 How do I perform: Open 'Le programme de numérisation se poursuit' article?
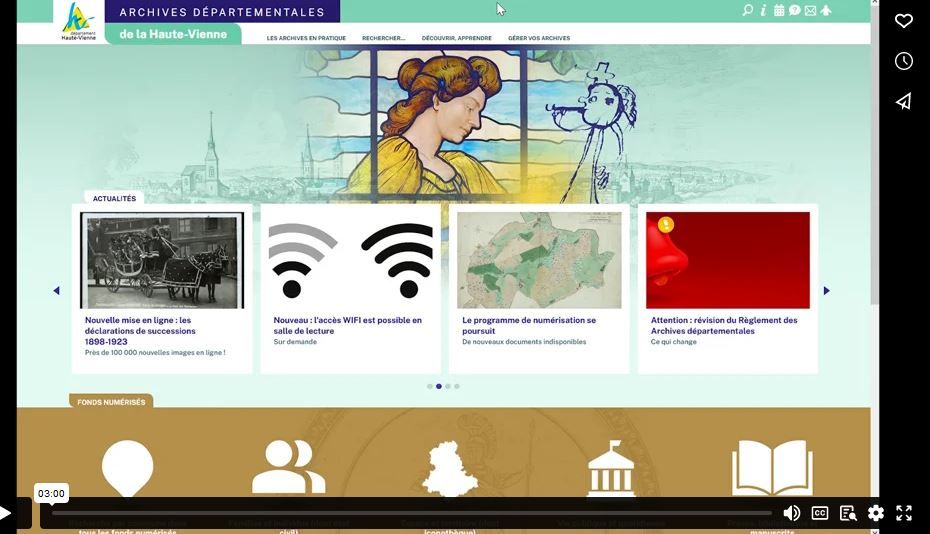(x=528, y=325)
